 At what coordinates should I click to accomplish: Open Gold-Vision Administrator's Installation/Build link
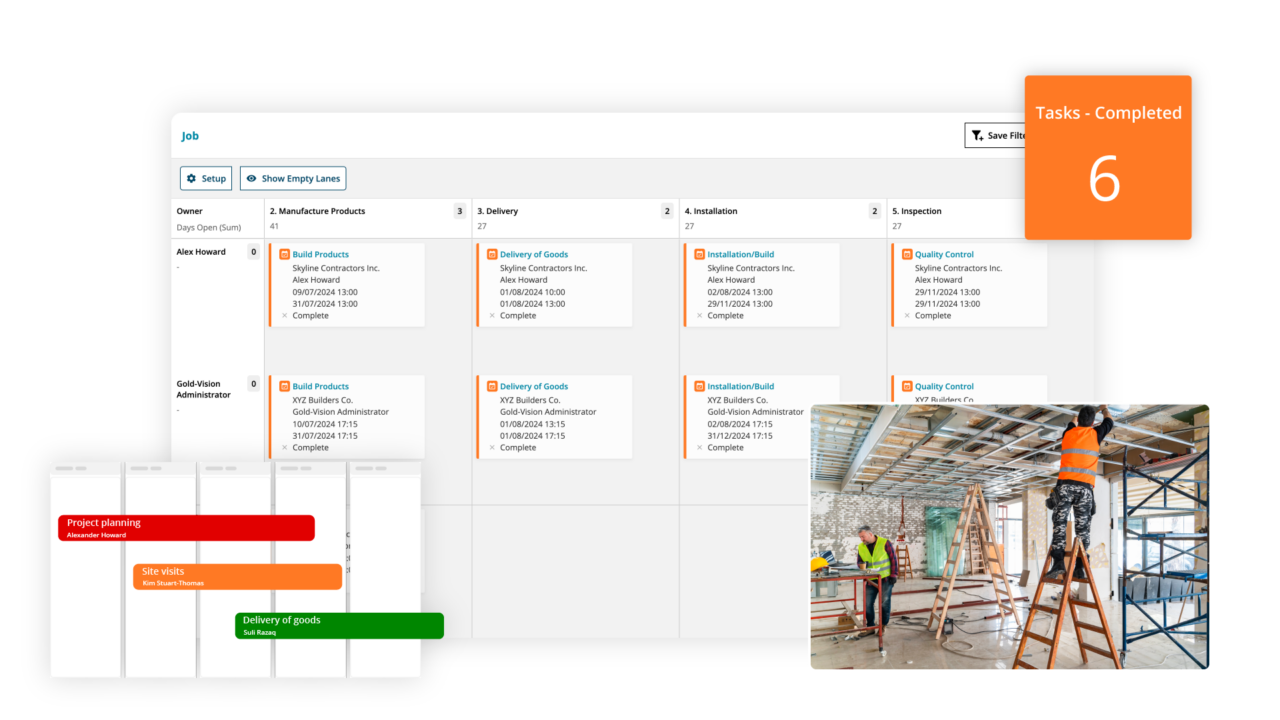741,387
